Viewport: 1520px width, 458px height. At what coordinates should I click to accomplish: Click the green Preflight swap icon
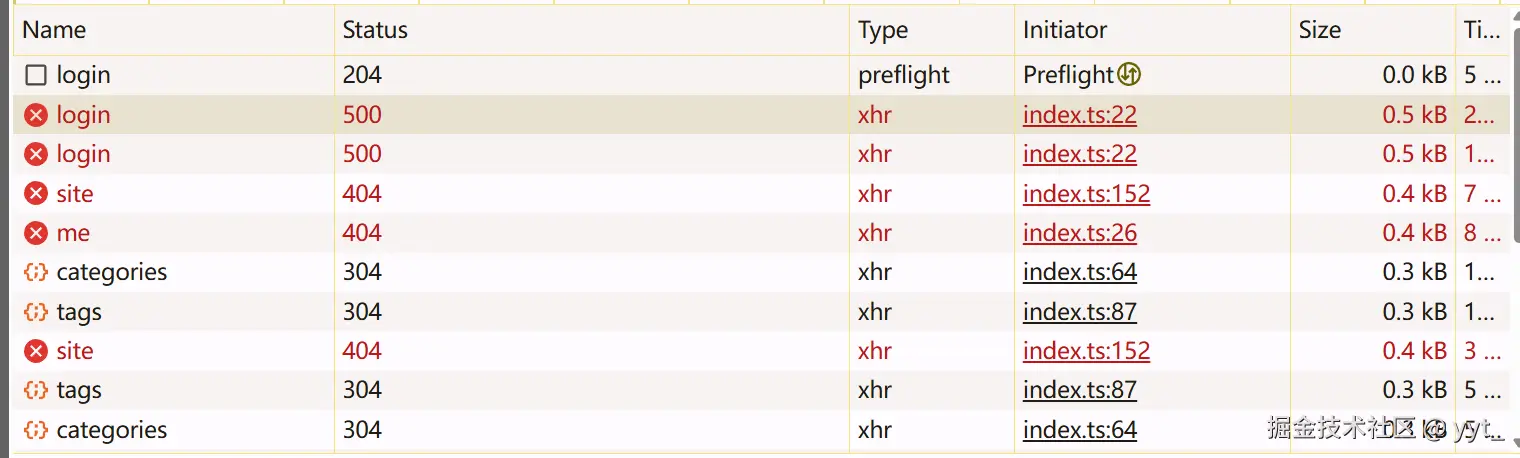tap(1129, 74)
